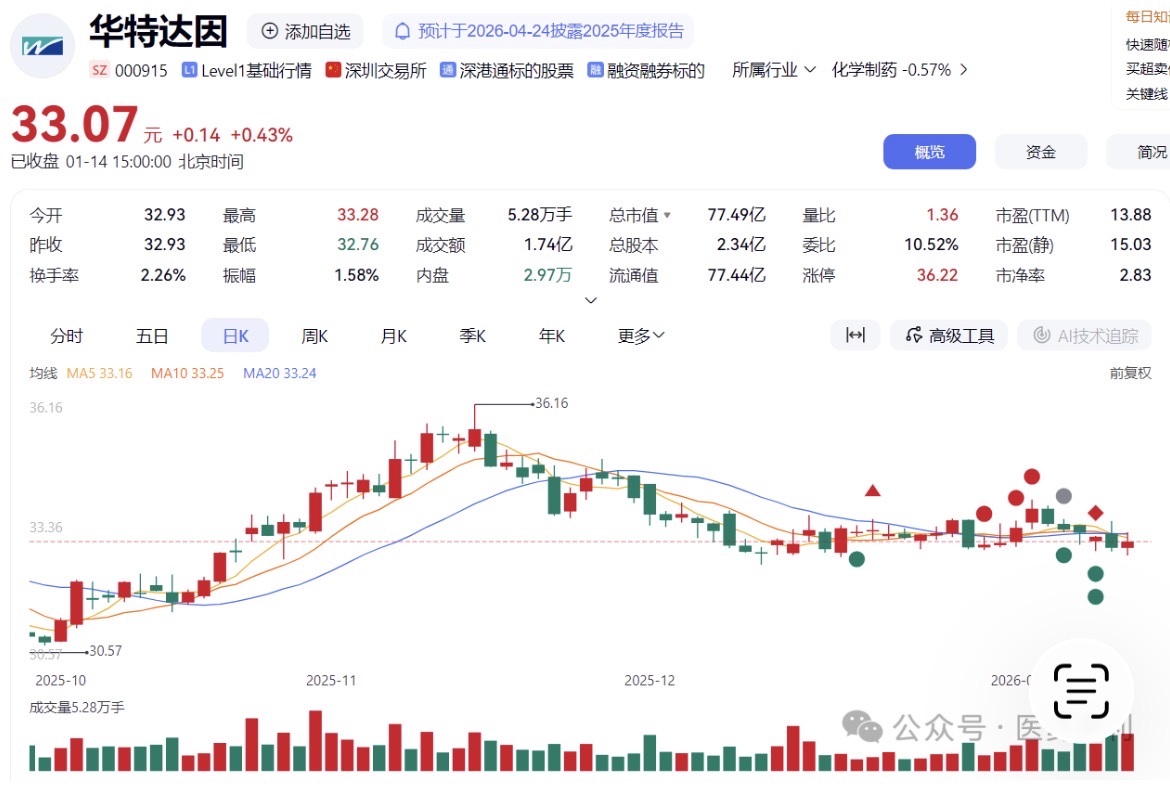Select the 周K chart tab
This screenshot has height=788, width=1170.
pyautogui.click(x=315, y=336)
